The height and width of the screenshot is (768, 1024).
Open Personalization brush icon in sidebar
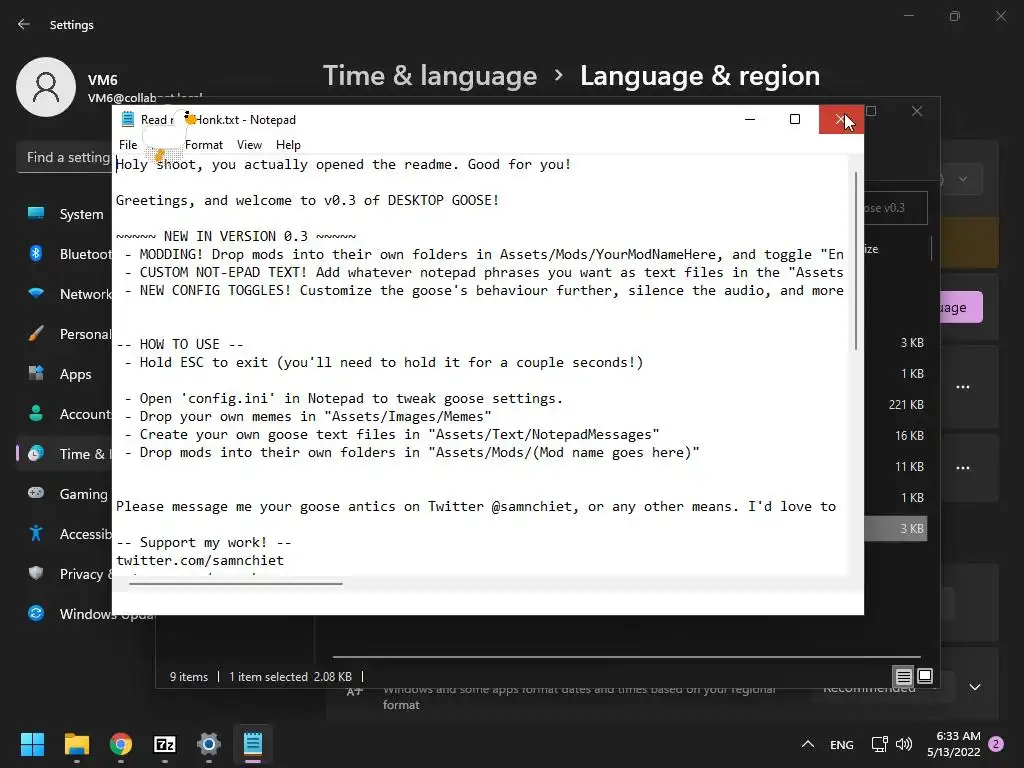36,334
